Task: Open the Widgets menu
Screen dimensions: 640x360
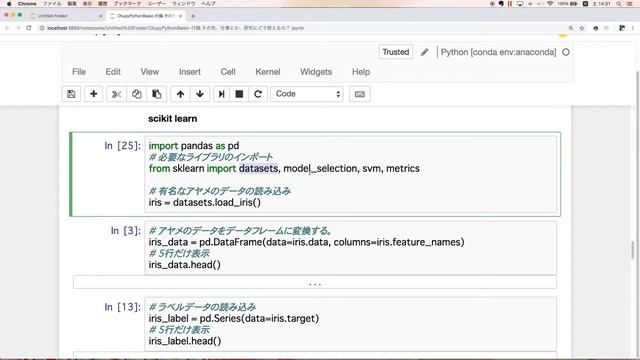Action: (x=316, y=72)
